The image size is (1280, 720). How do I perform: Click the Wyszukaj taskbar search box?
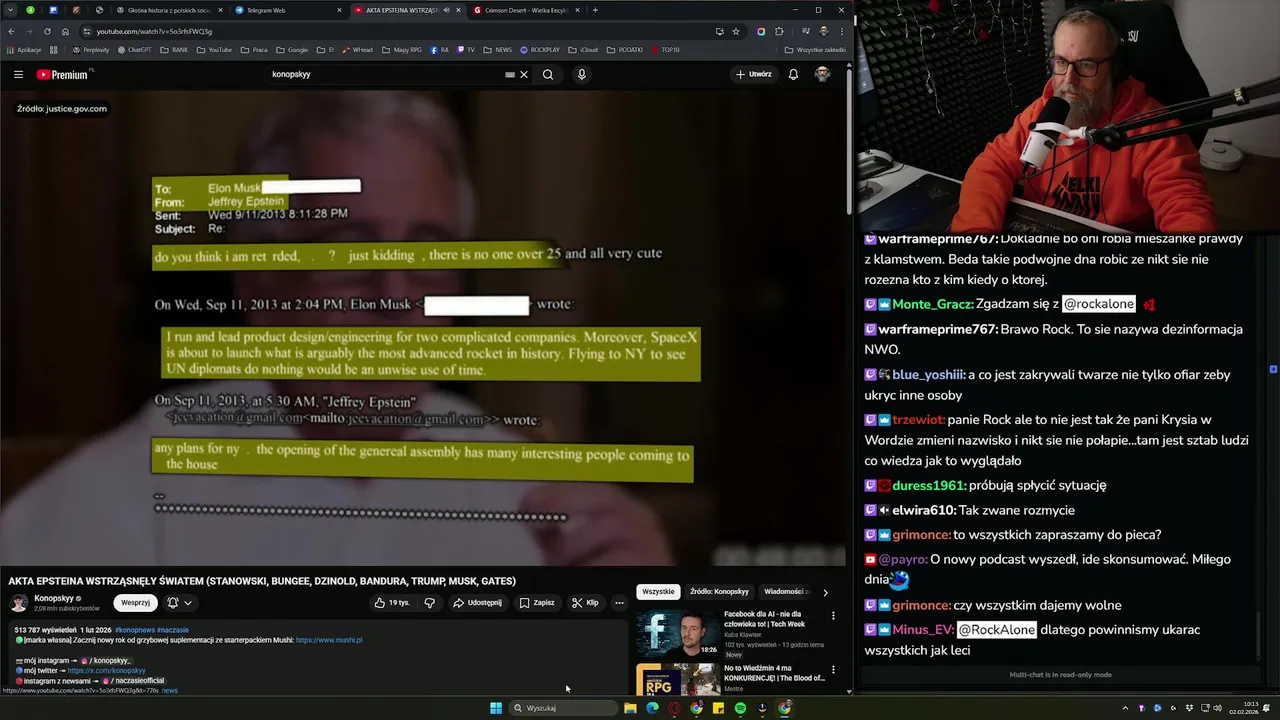pyautogui.click(x=563, y=708)
